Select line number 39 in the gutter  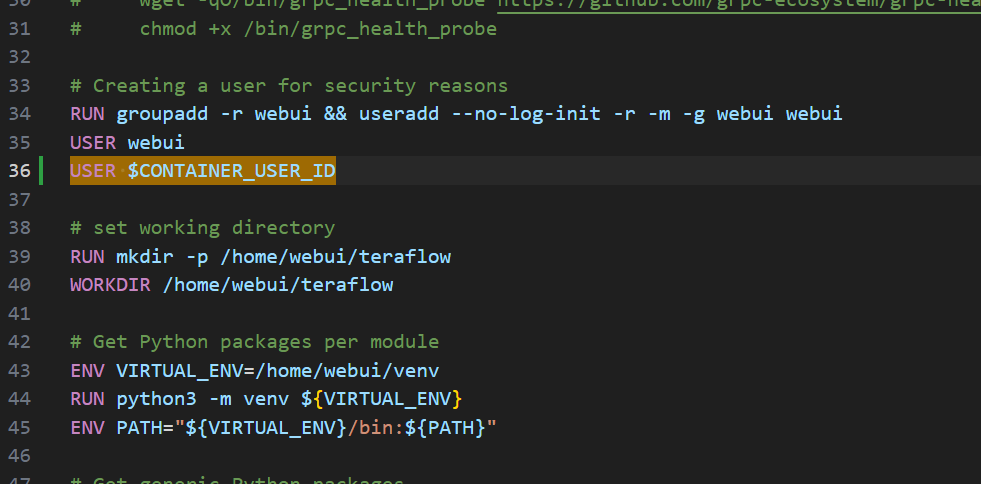(20, 257)
